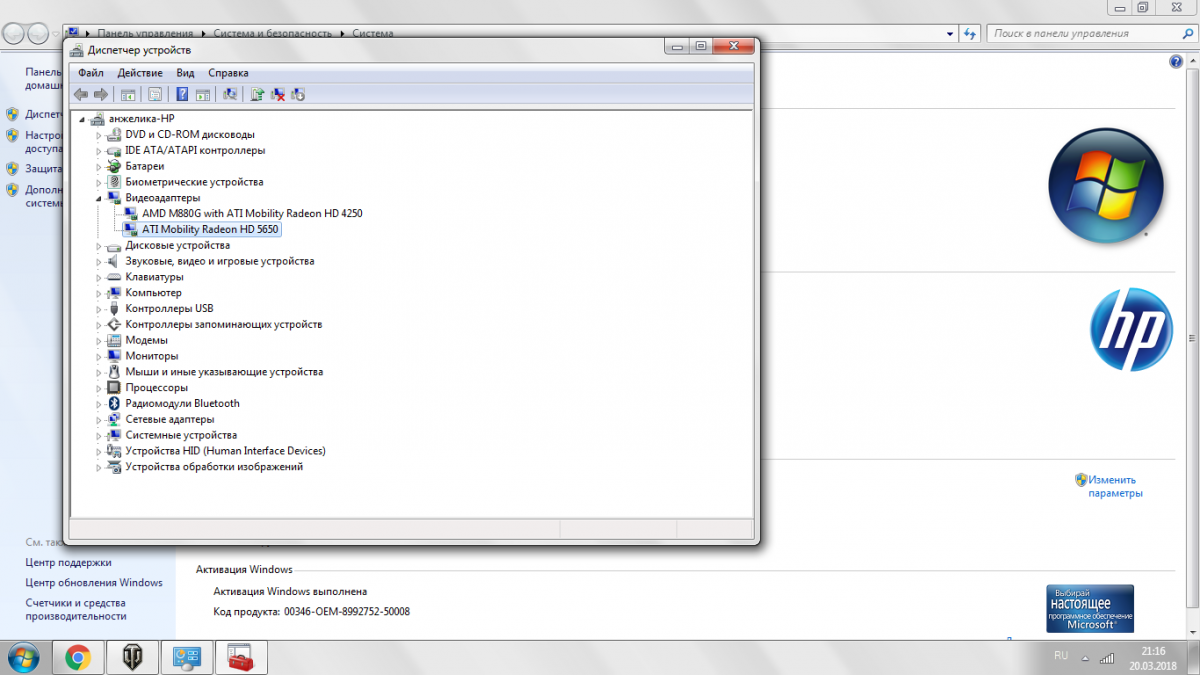Collapse the Видеоадаптеры category
The image size is (1200, 675).
coord(99,198)
